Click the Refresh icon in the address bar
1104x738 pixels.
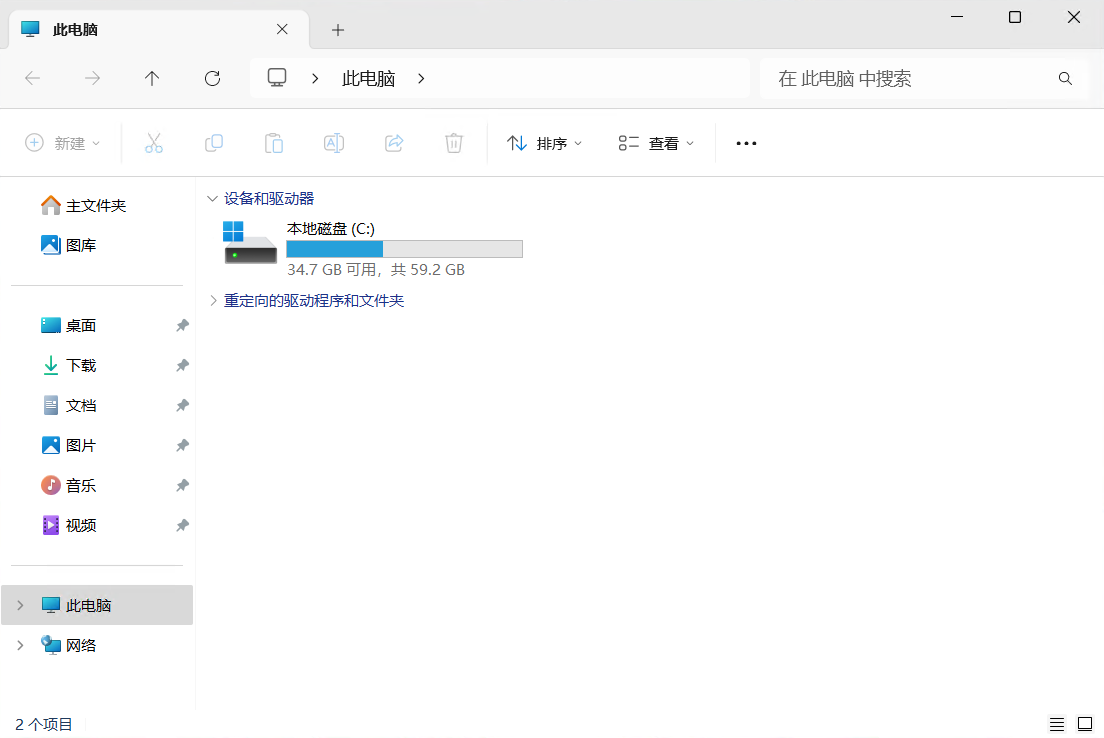click(212, 78)
